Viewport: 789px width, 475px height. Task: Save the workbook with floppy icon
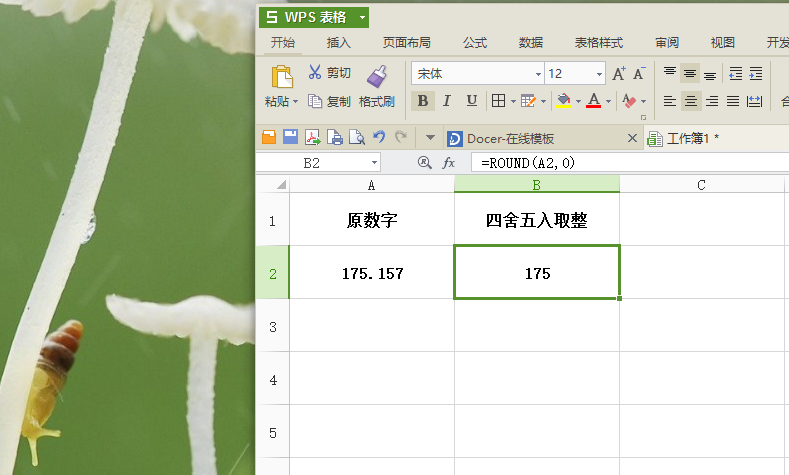pos(290,137)
